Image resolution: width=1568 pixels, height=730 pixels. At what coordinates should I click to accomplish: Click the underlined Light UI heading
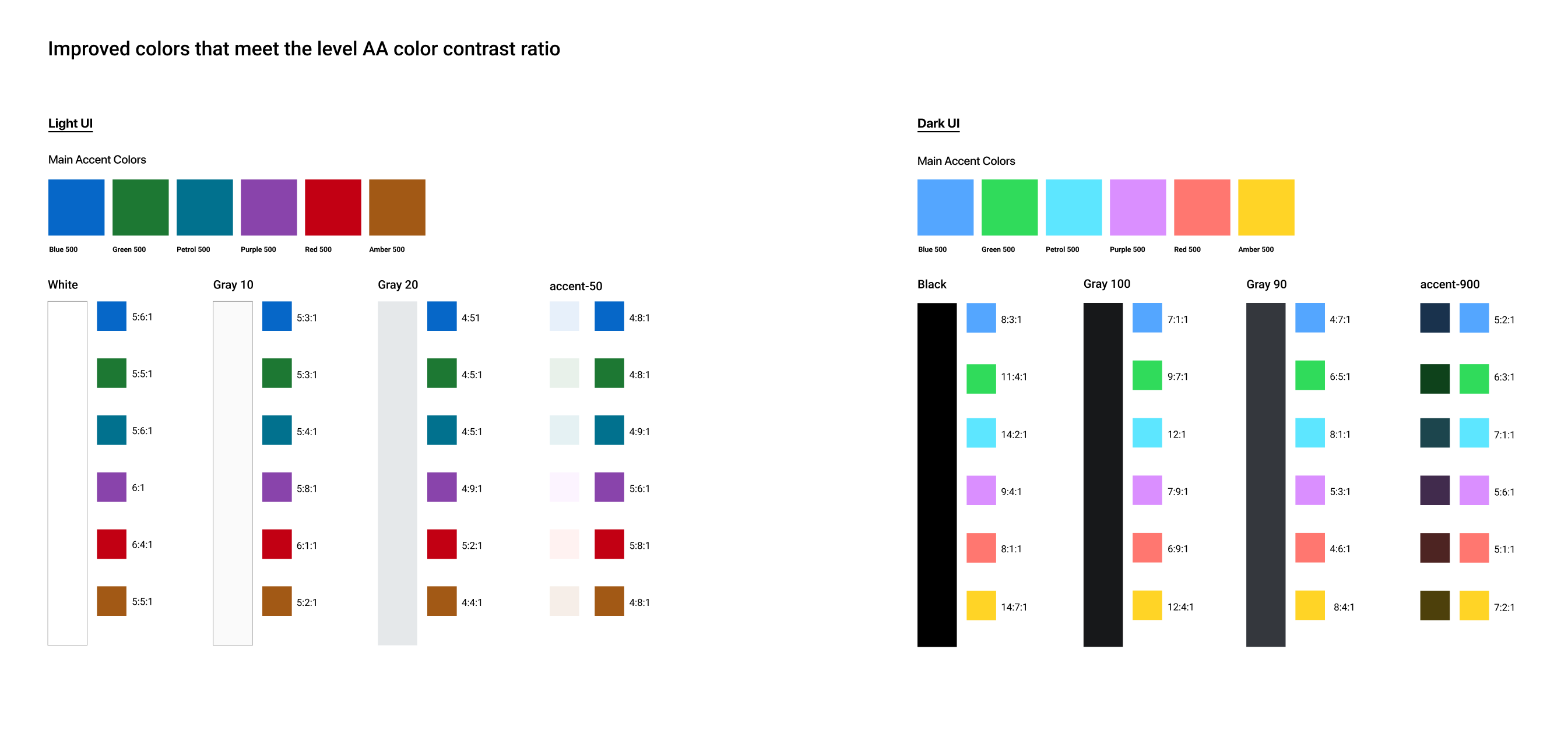click(x=70, y=124)
